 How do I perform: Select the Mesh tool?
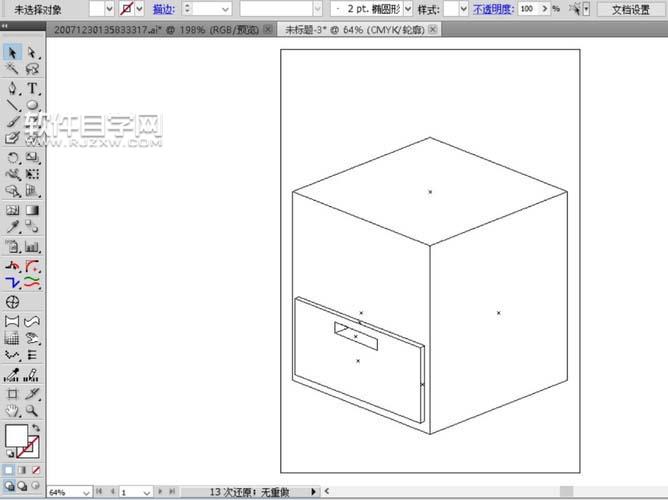tap(12, 210)
